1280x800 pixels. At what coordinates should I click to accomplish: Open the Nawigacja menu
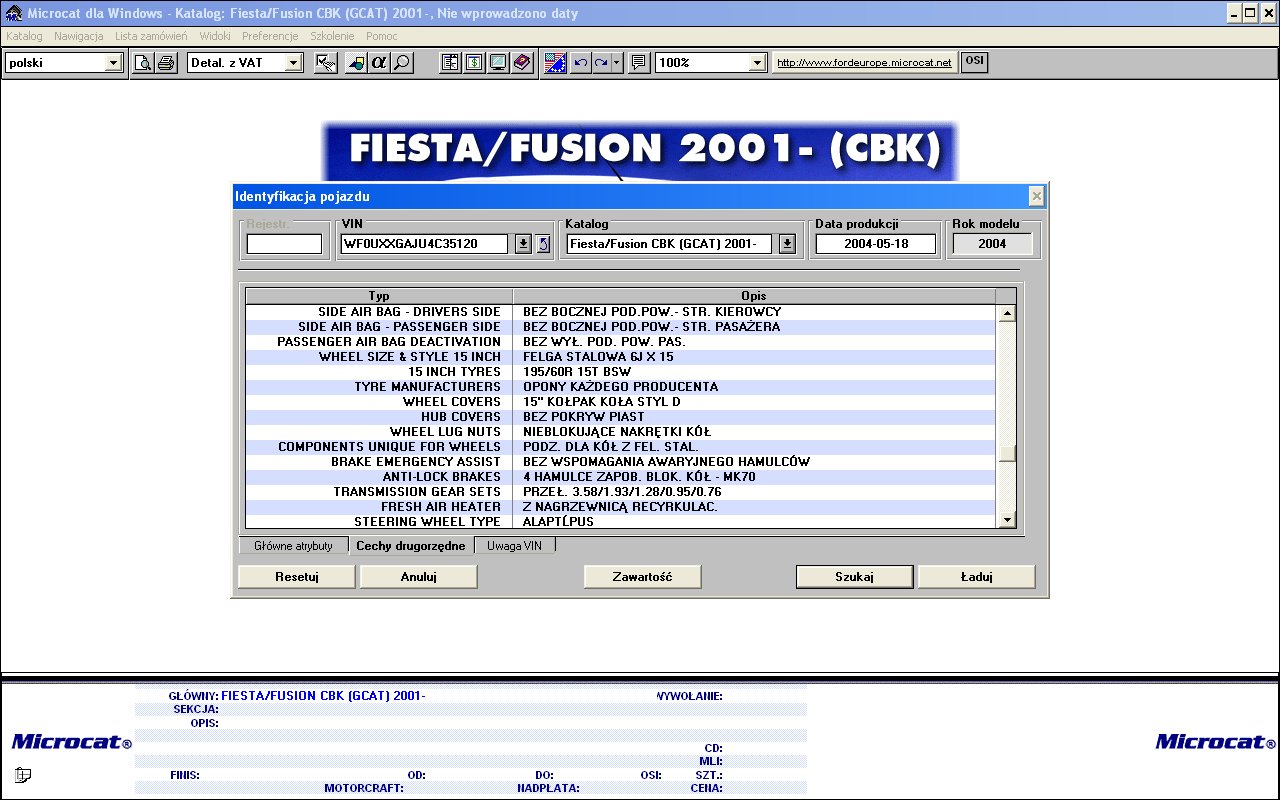(79, 36)
